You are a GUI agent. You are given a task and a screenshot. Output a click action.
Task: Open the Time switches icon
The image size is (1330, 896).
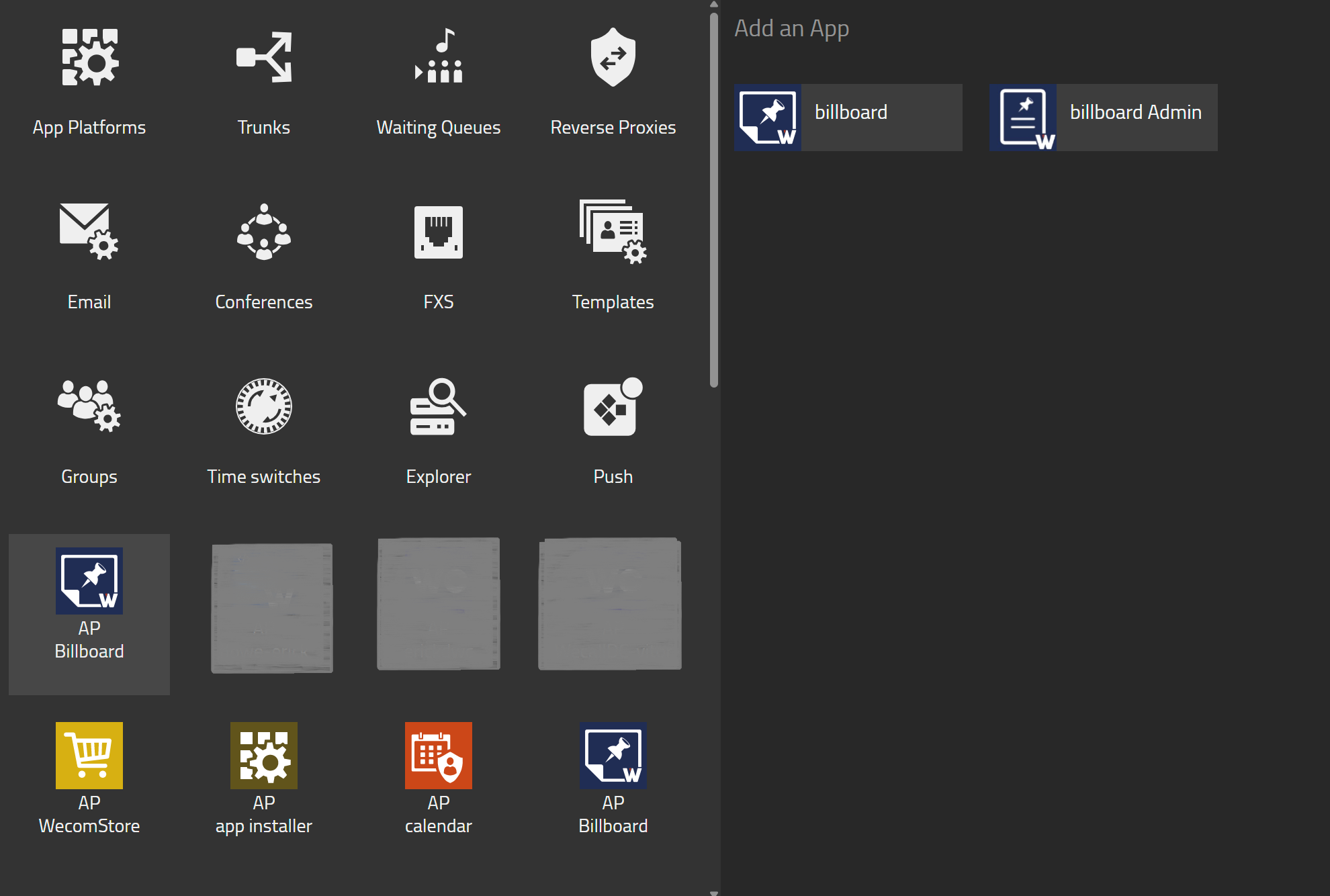pyautogui.click(x=263, y=407)
